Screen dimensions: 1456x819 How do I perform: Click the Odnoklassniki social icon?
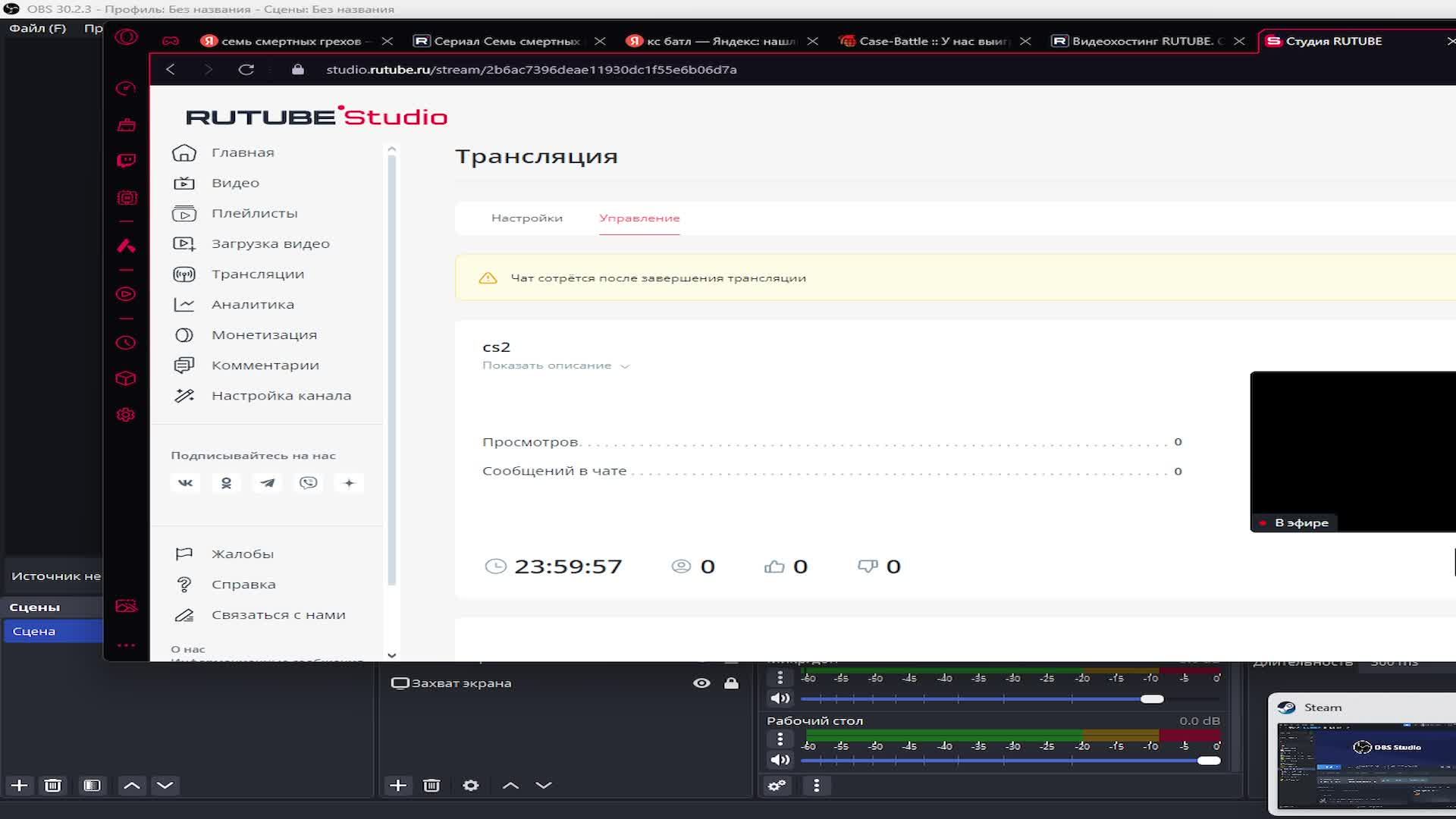(x=226, y=483)
